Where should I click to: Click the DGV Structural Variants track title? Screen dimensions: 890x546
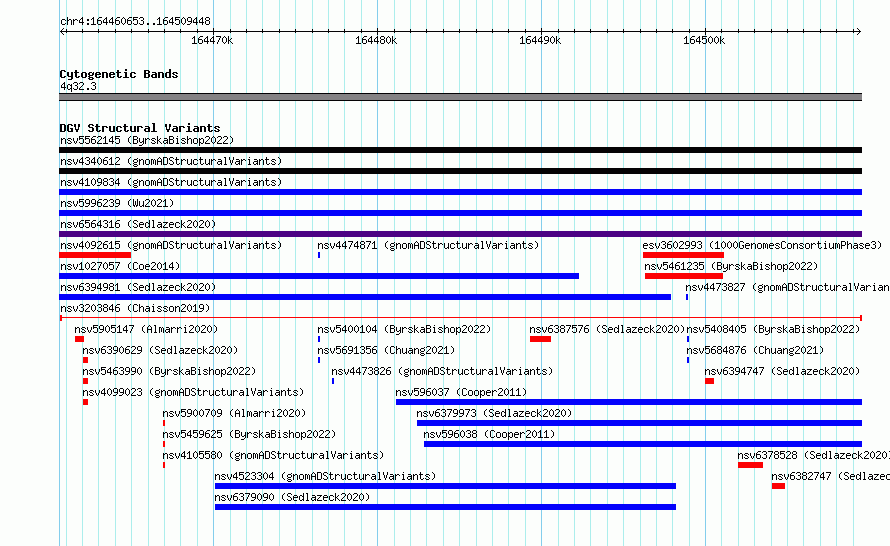click(x=140, y=128)
